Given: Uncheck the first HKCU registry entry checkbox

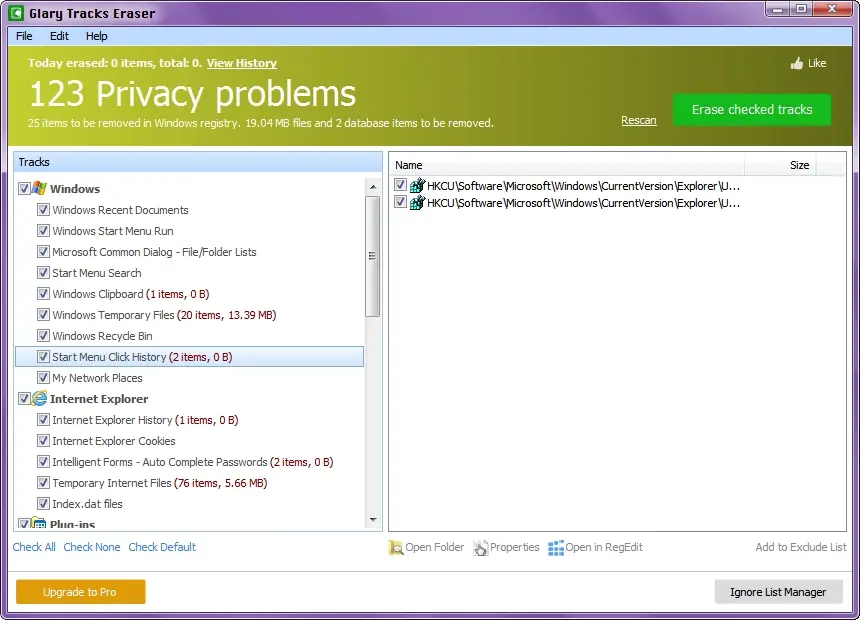Looking at the screenshot, I should pyautogui.click(x=400, y=185).
